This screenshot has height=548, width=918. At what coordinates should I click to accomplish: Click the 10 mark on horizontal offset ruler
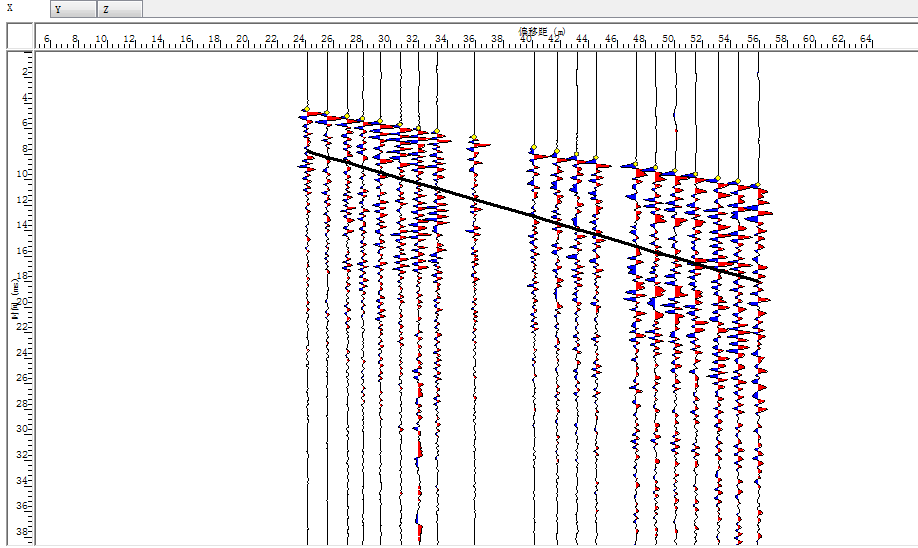click(101, 39)
